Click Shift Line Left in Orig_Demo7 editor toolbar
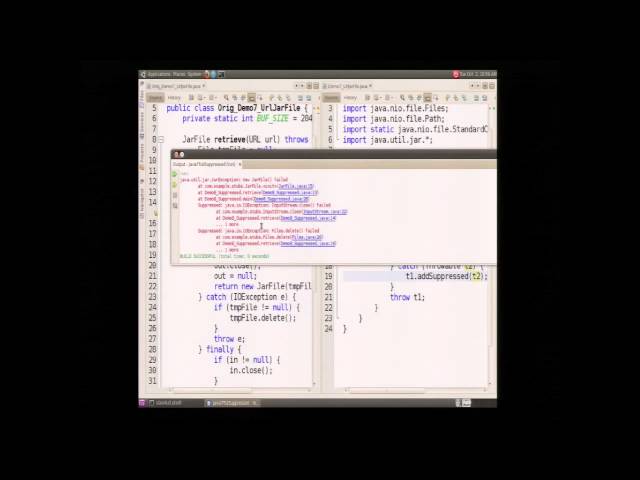The width and height of the screenshot is (640, 480). coord(300,98)
